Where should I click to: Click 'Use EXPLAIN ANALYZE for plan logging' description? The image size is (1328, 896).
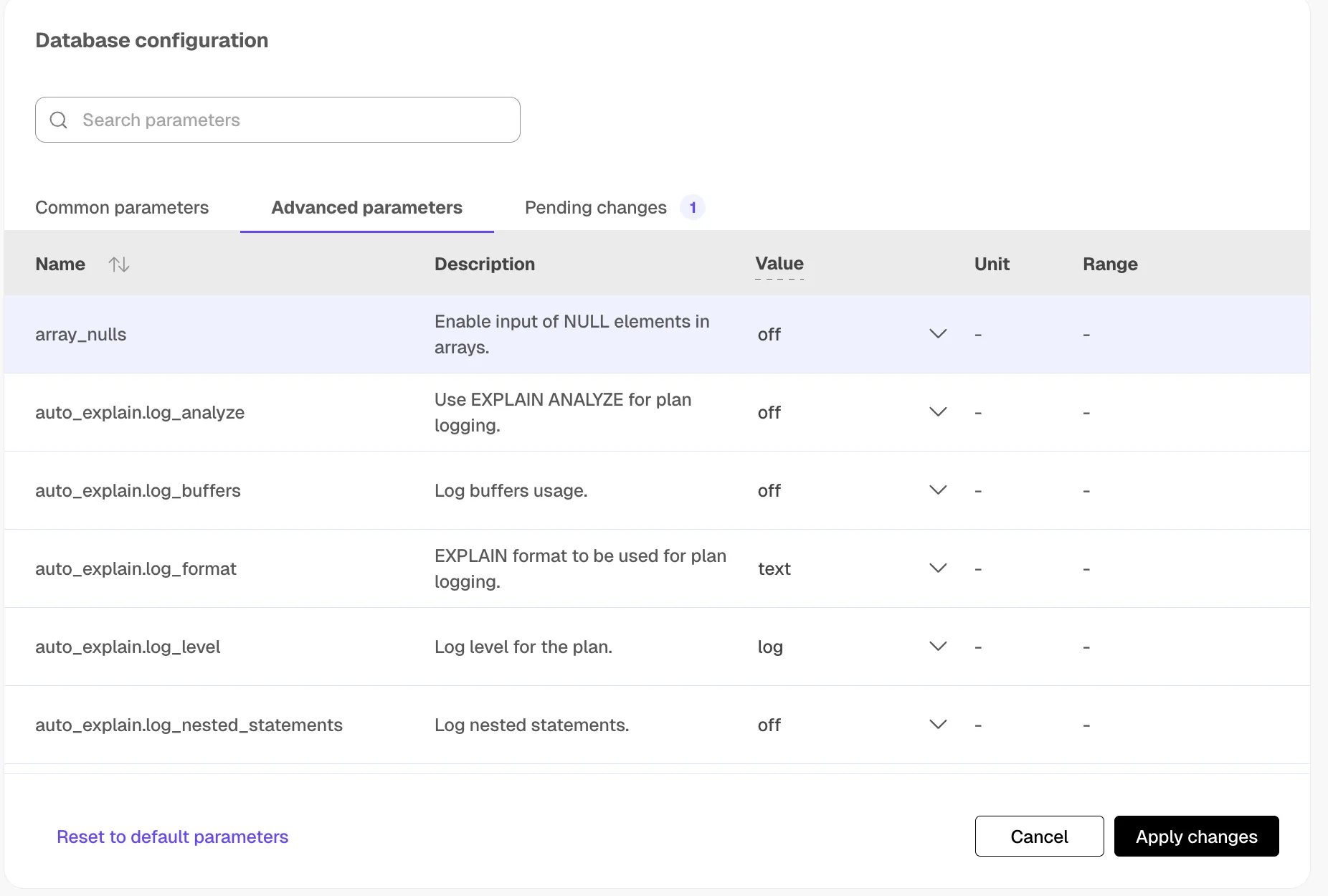tap(563, 412)
